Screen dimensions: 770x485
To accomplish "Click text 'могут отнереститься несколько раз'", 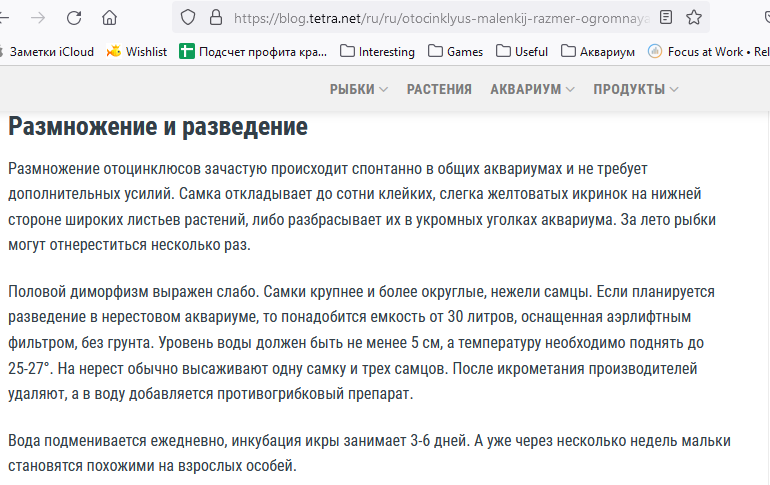I will (129, 244).
